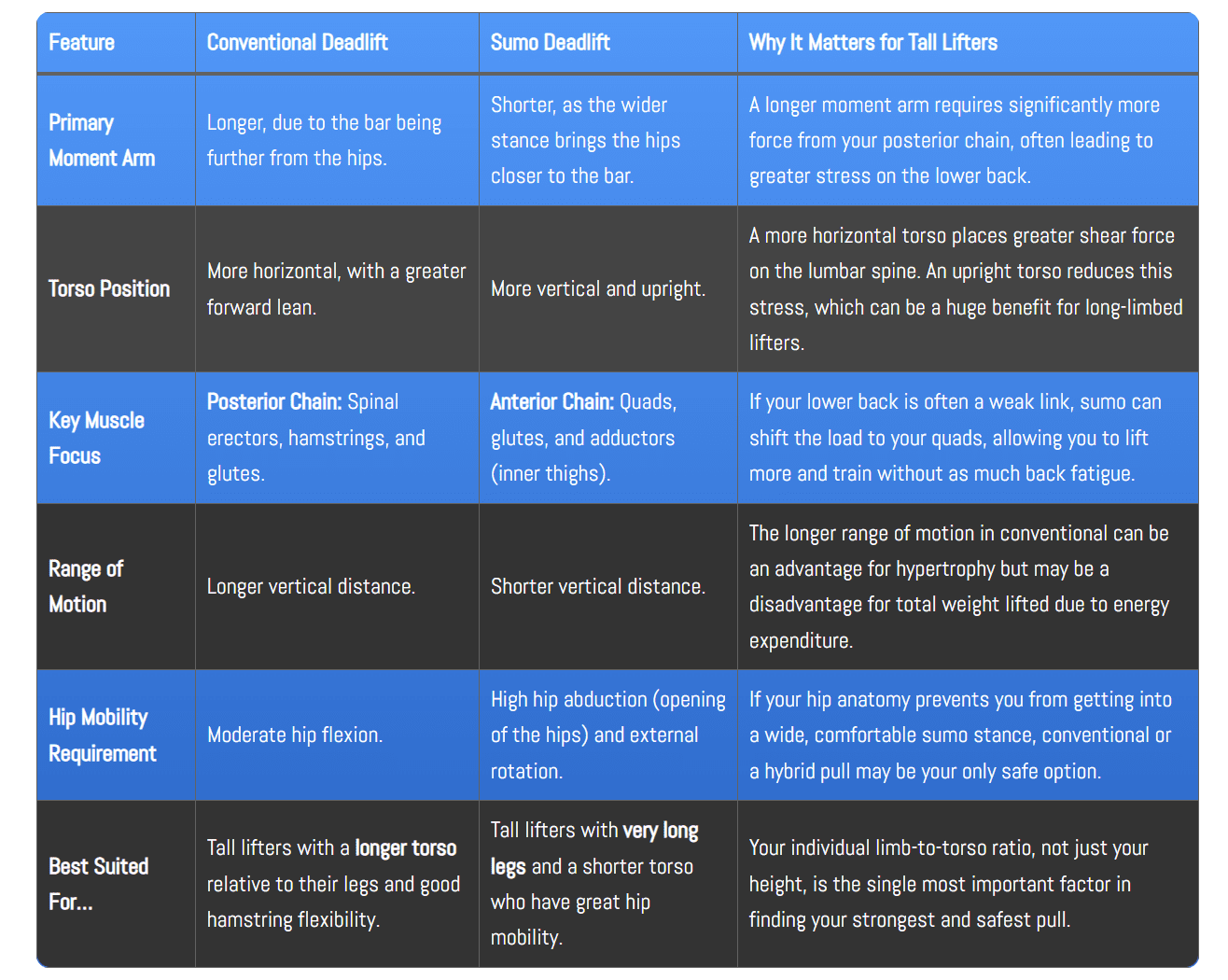The image size is (1228, 980).
Task: Click the Longer vertical distance cell
Action: (311, 587)
